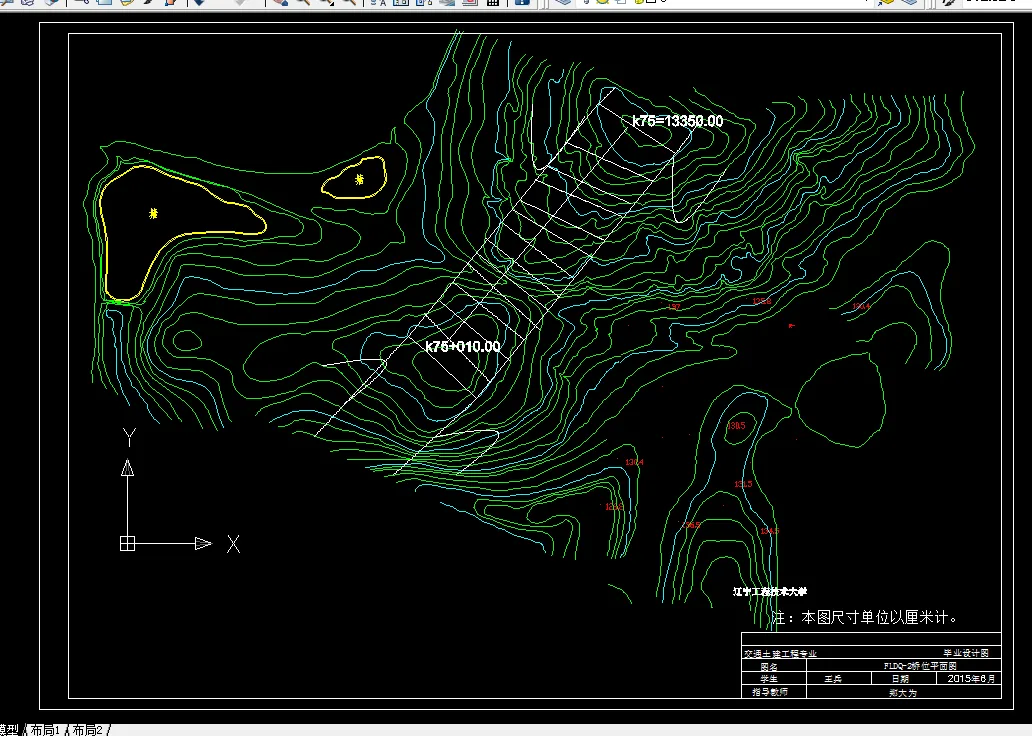Viewport: 1032px width, 736px height.
Task: Click the Copy to clipboard icon
Action: (104, 3)
